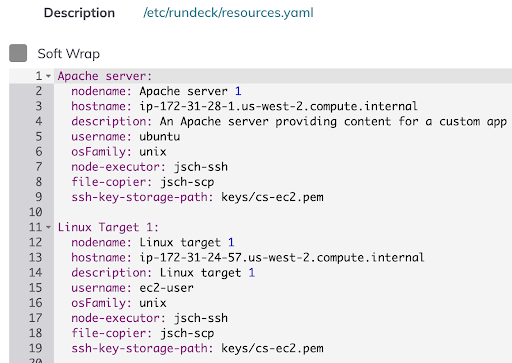
Task: Click file-copier jsch-scp on line 8
Action: point(143,182)
